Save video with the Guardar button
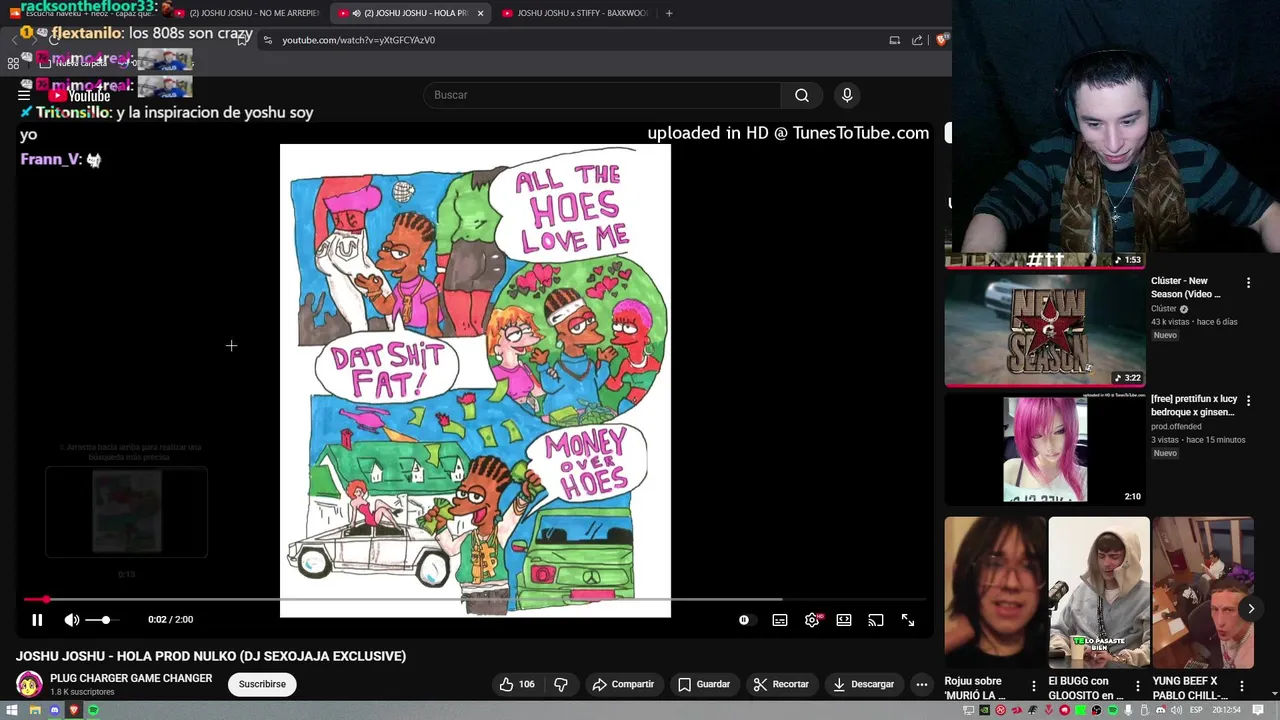 click(704, 684)
